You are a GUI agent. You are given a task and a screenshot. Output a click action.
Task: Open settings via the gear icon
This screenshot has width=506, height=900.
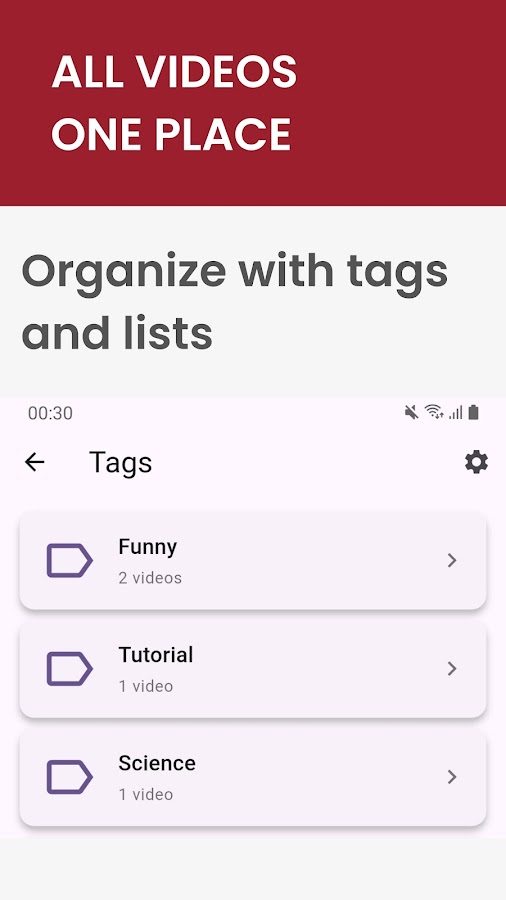[476, 462]
